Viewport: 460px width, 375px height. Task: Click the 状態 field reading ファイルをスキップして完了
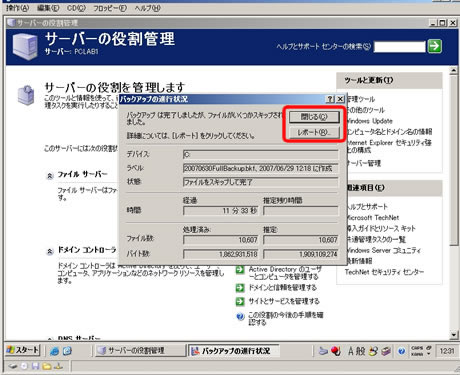click(x=261, y=182)
